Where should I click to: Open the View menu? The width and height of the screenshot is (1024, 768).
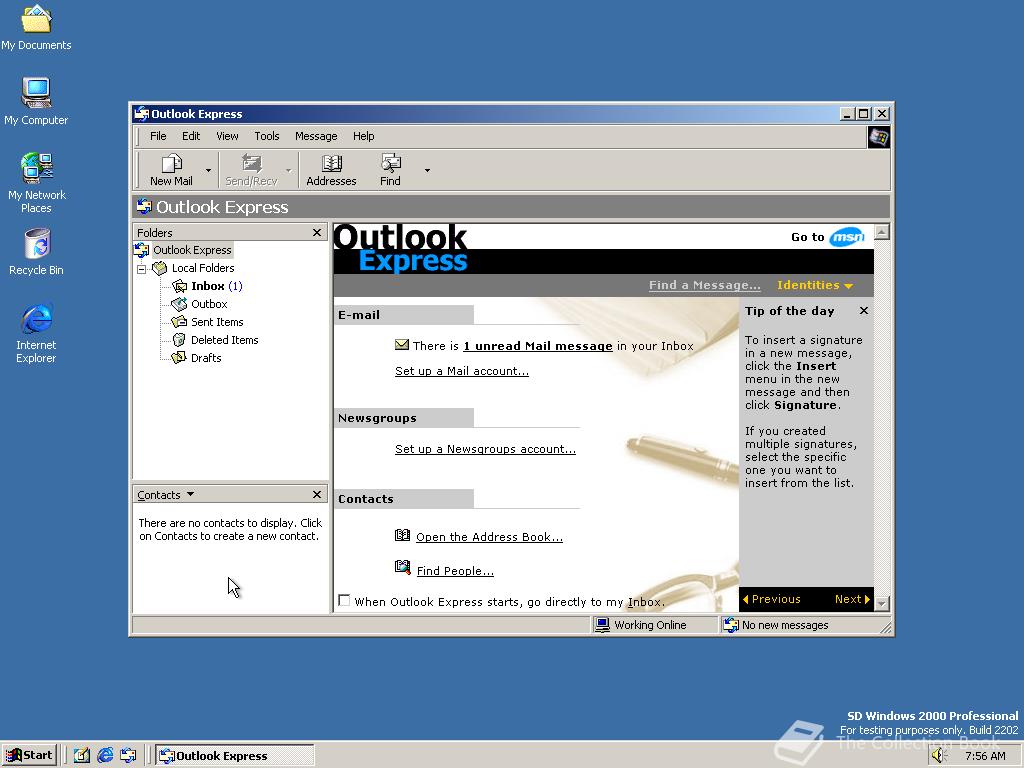pyautogui.click(x=227, y=136)
